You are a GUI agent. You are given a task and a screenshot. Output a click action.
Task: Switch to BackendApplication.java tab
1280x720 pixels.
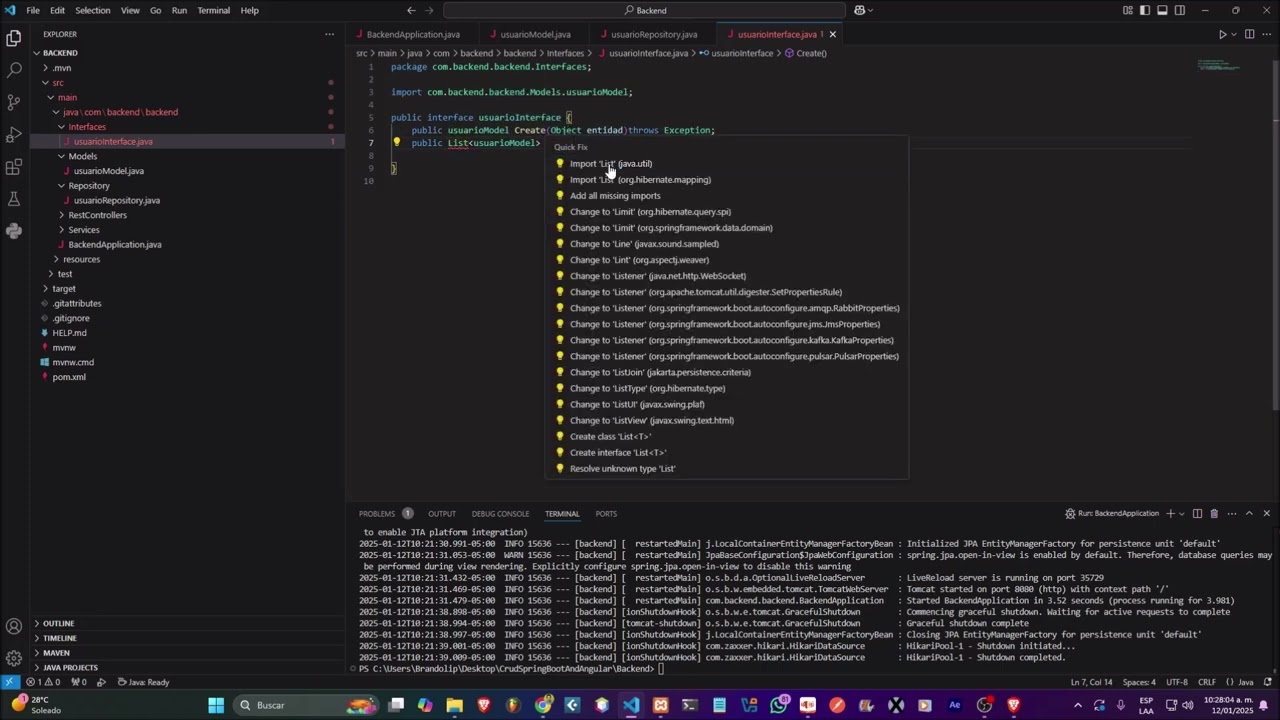pos(413,34)
